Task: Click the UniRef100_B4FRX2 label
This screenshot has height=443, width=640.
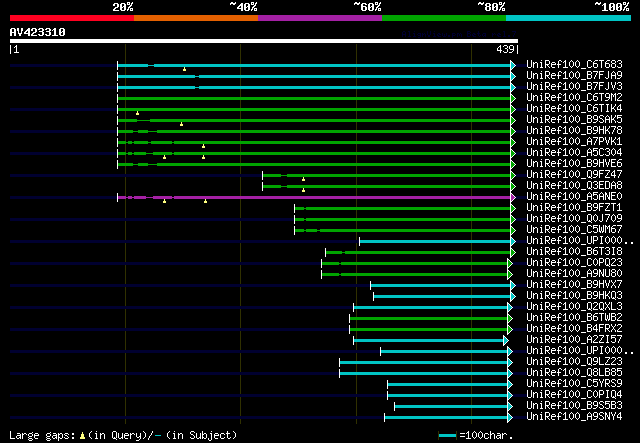Action: [x=574, y=329]
